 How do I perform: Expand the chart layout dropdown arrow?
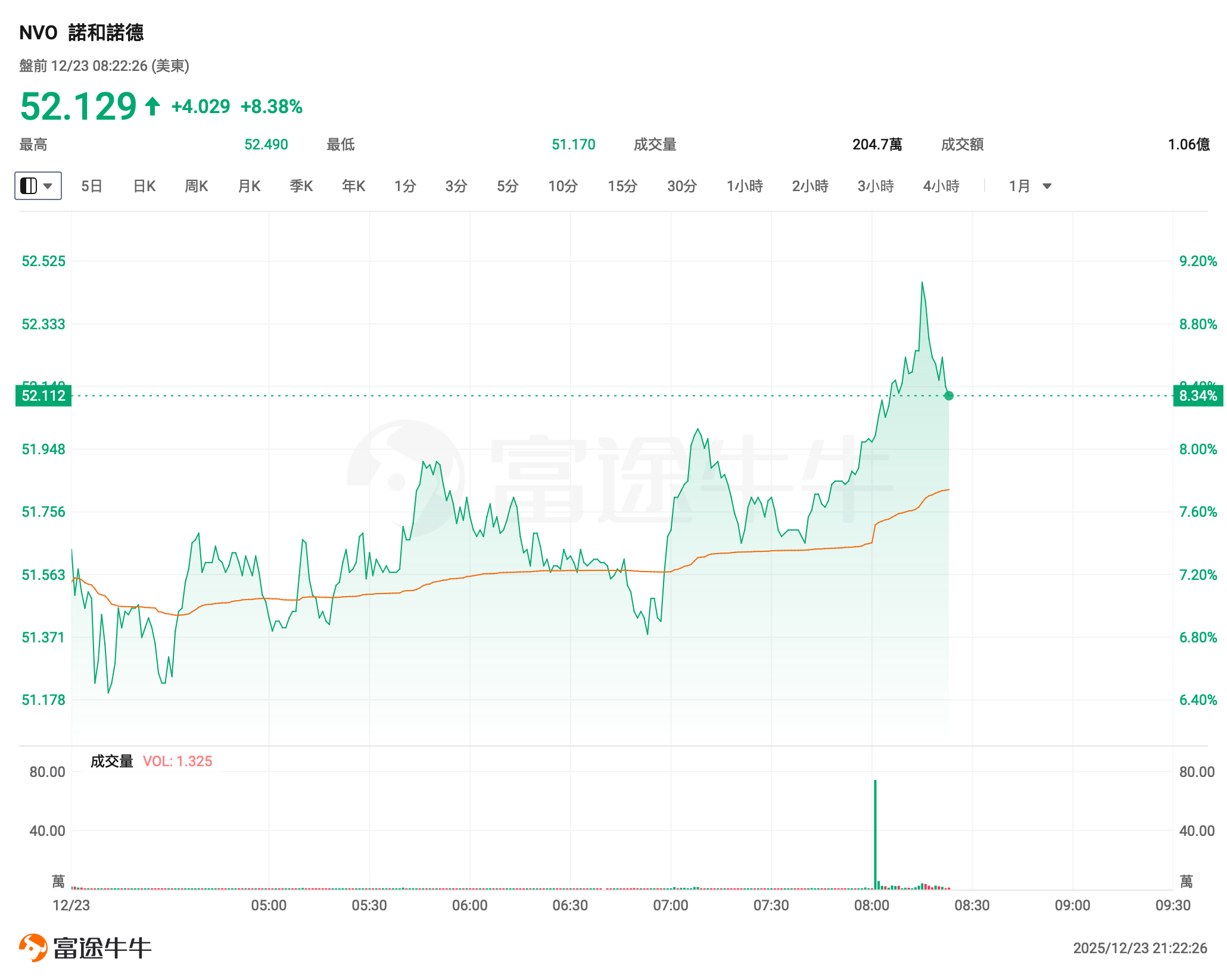coord(49,186)
